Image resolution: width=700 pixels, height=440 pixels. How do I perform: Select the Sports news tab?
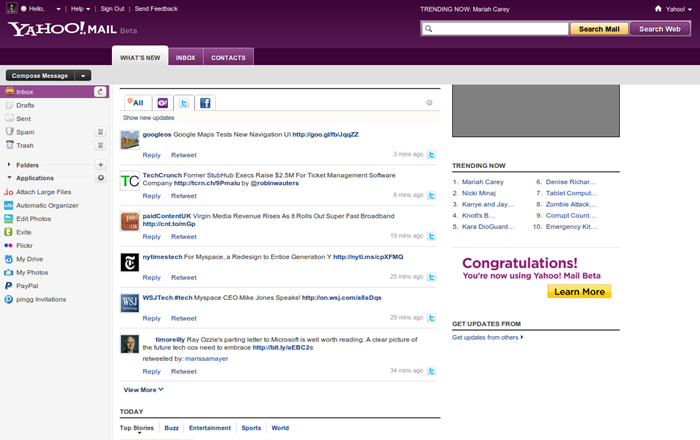251,428
